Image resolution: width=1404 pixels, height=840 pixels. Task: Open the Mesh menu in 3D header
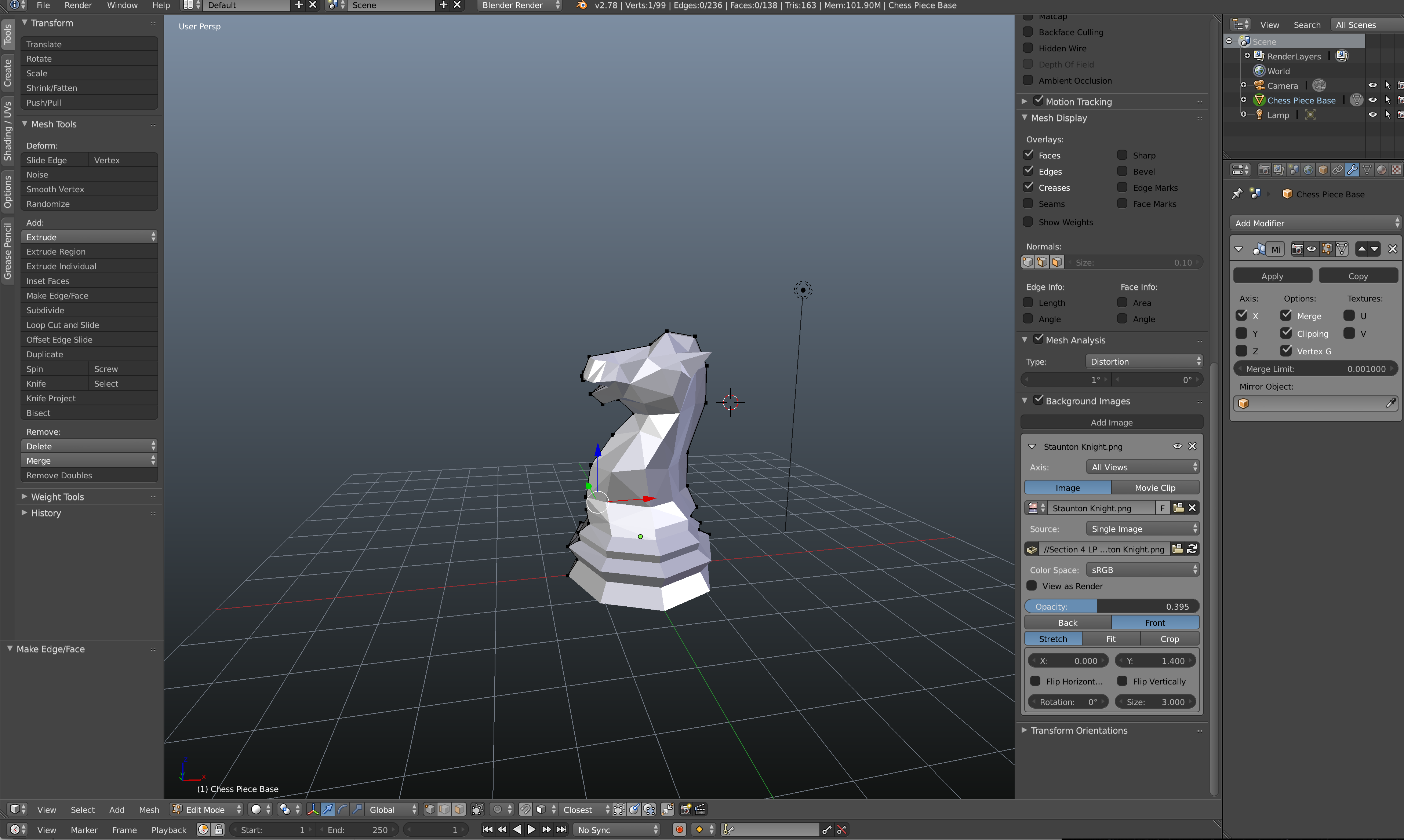point(149,810)
